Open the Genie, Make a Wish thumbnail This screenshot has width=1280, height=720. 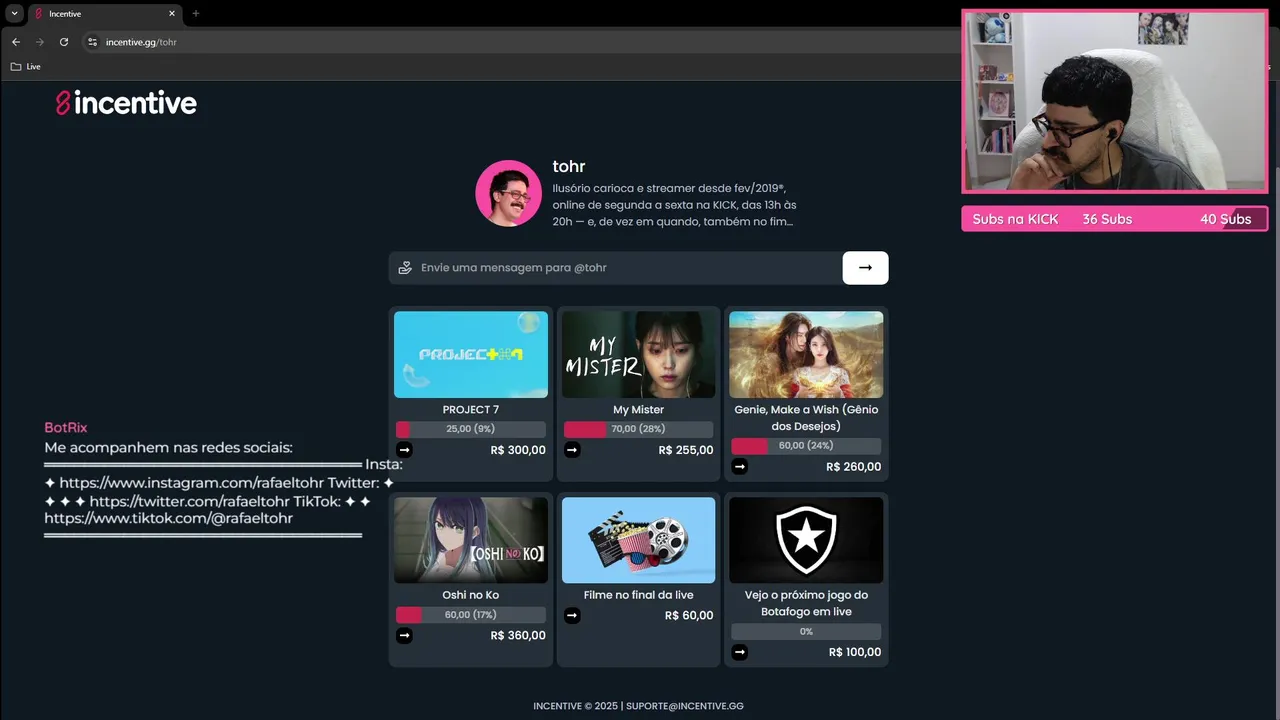(x=806, y=354)
